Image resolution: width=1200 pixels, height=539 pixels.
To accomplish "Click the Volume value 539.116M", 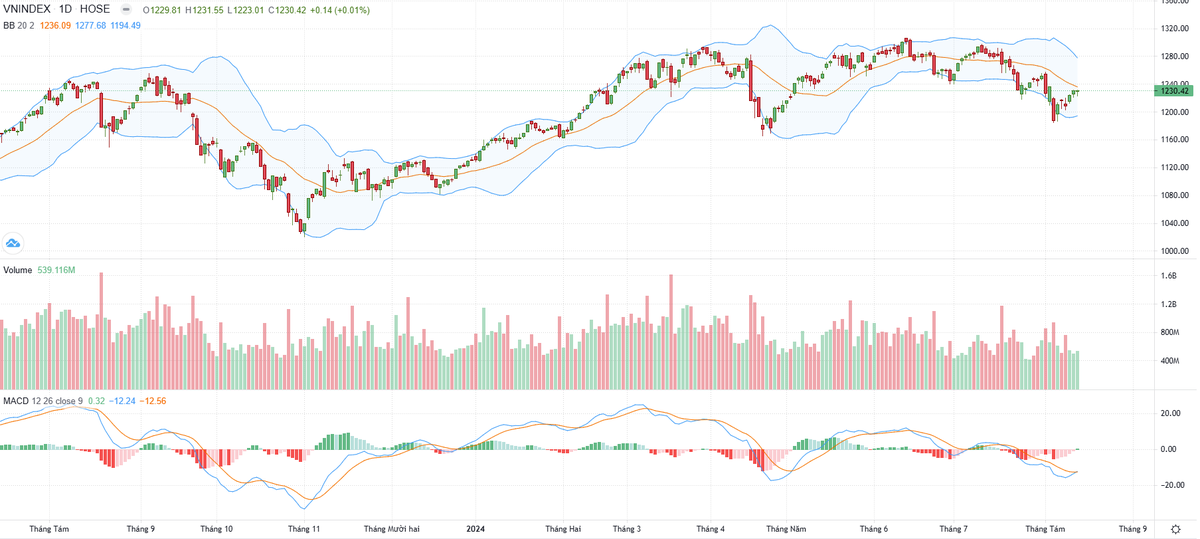I will pos(56,271).
